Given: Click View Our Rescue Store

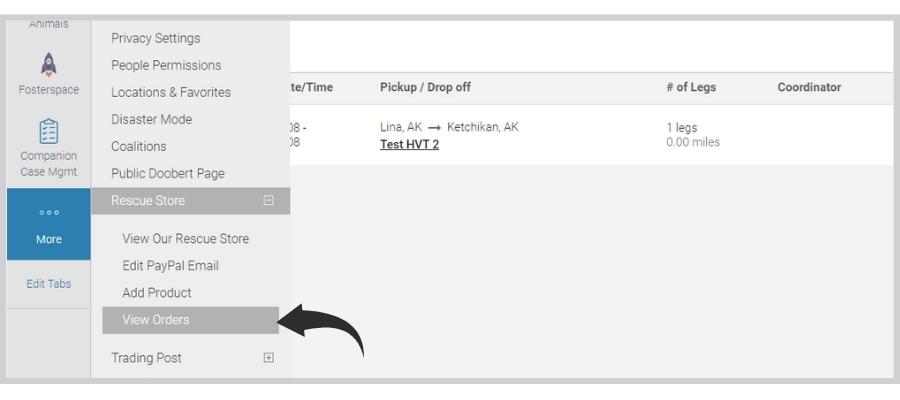Looking at the screenshot, I should [x=185, y=239].
